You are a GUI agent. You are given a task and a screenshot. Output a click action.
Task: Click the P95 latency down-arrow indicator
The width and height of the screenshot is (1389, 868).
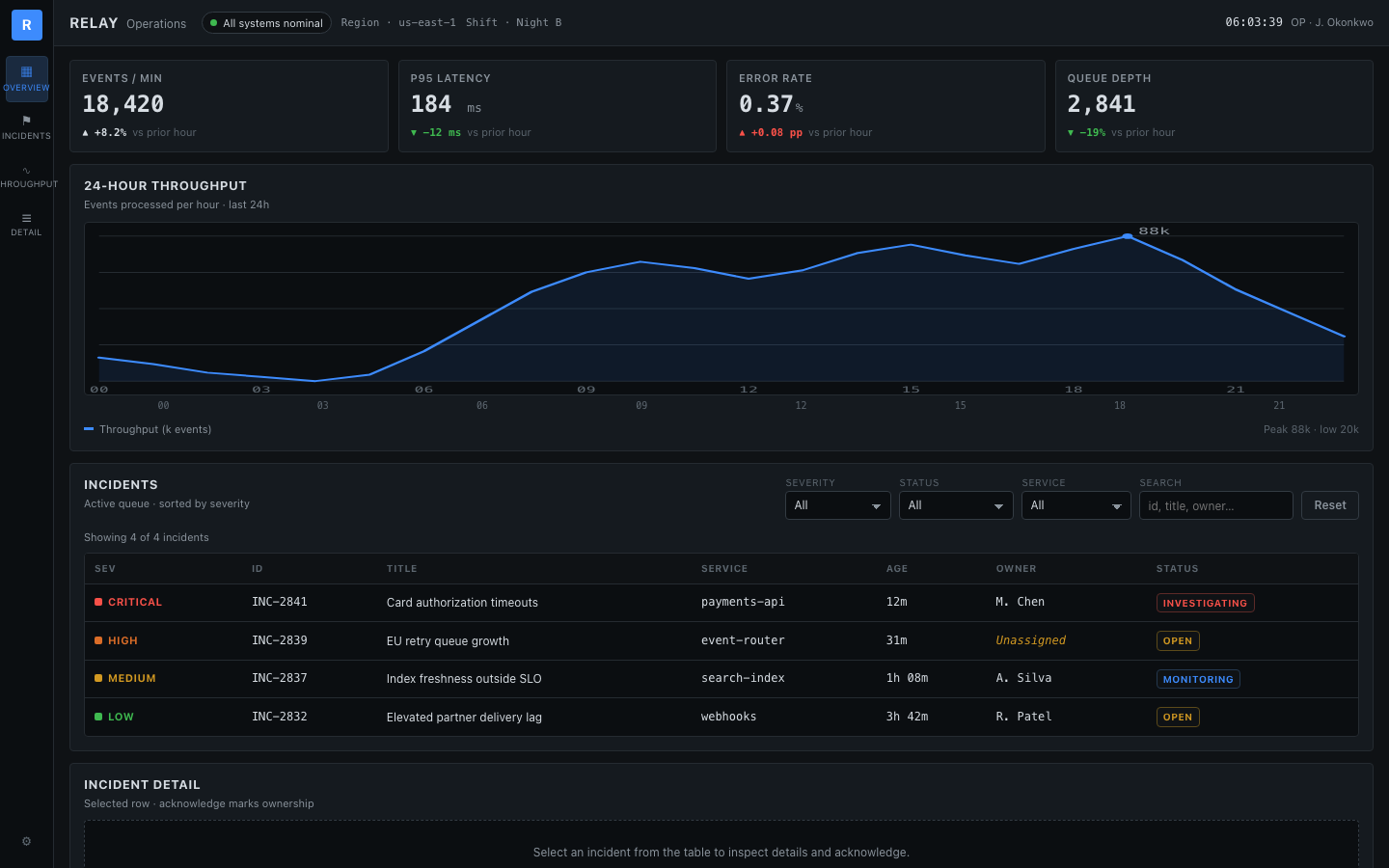[414, 133]
